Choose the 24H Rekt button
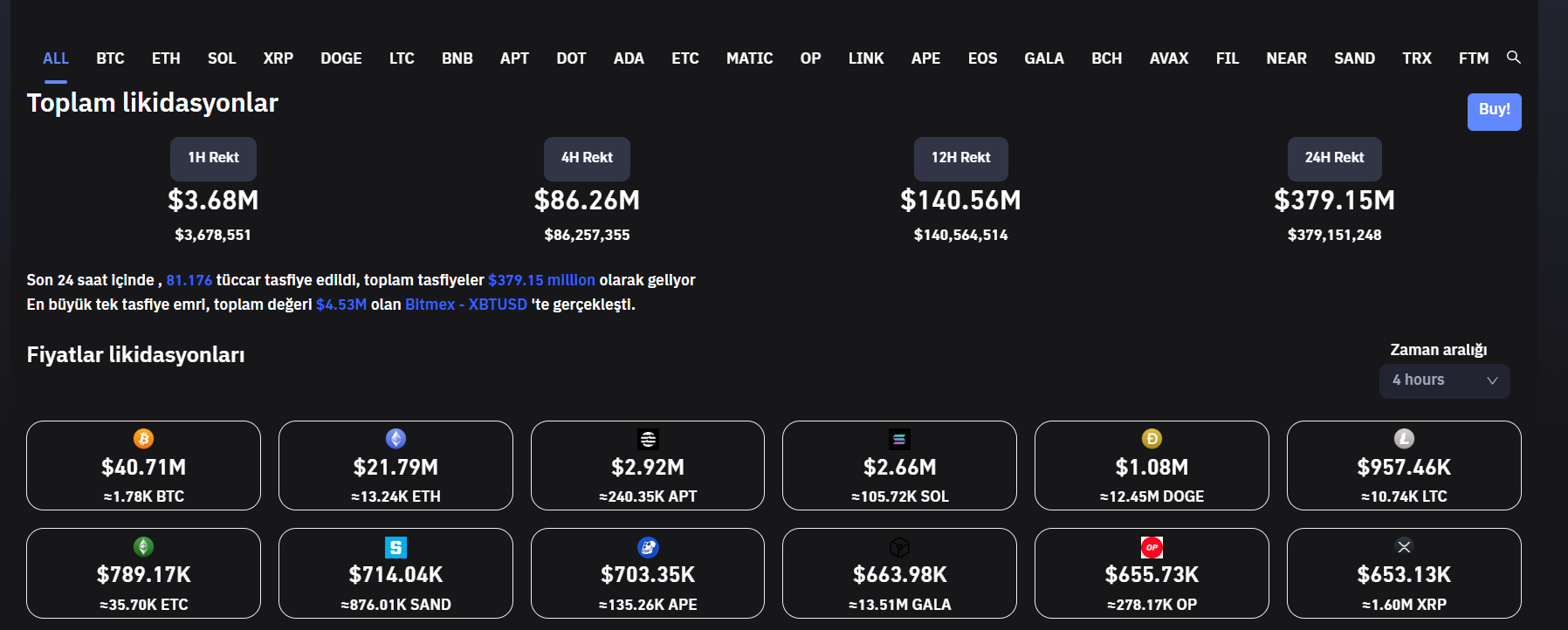Image resolution: width=1568 pixels, height=630 pixels. tap(1334, 158)
